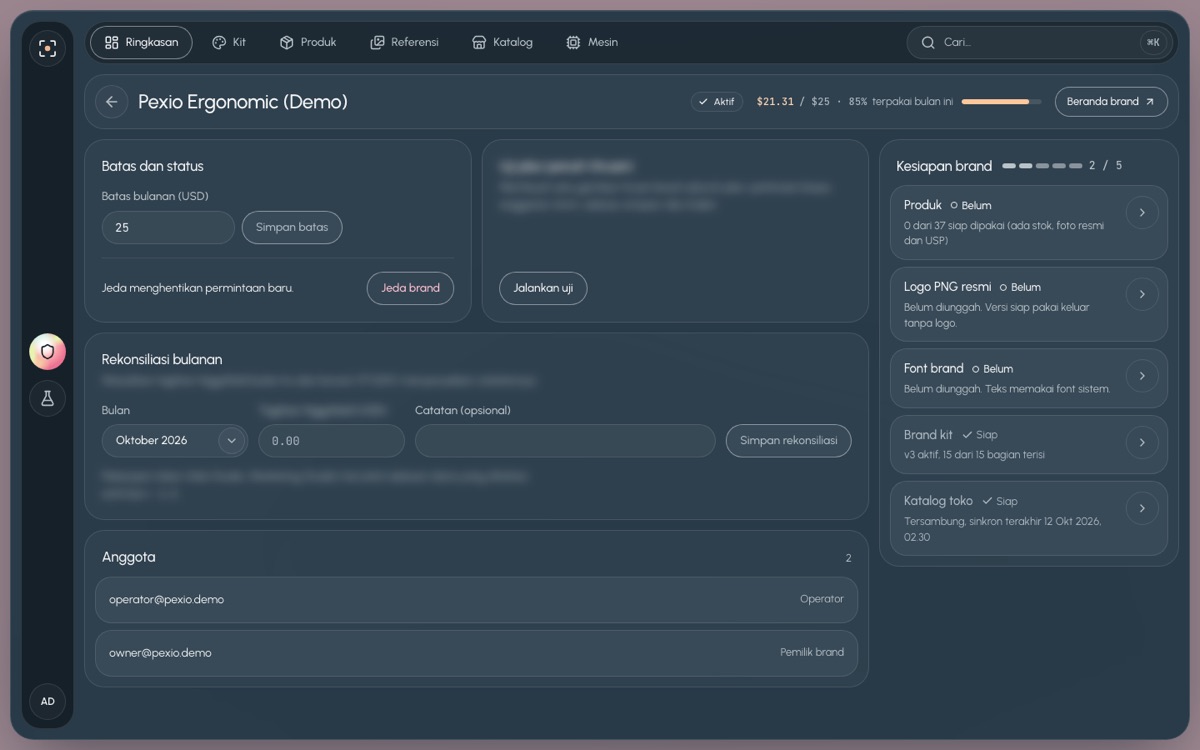The height and width of the screenshot is (750, 1200).
Task: Open the lab flask sidebar icon
Action: [x=47, y=398]
